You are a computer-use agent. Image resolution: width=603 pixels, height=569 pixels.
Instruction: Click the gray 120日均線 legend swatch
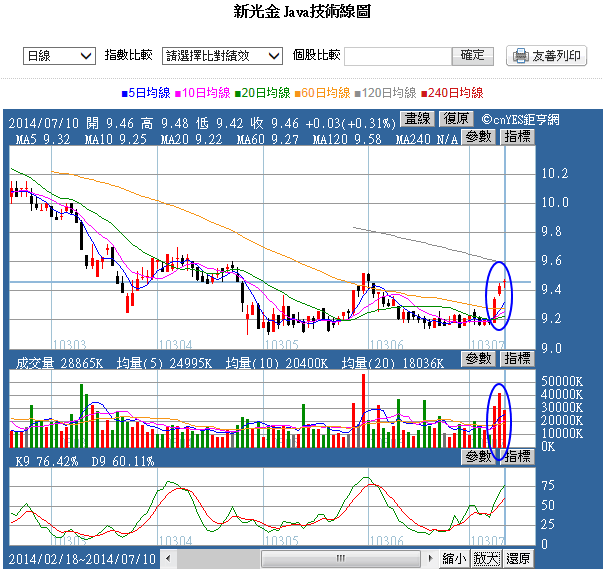[x=357, y=93]
